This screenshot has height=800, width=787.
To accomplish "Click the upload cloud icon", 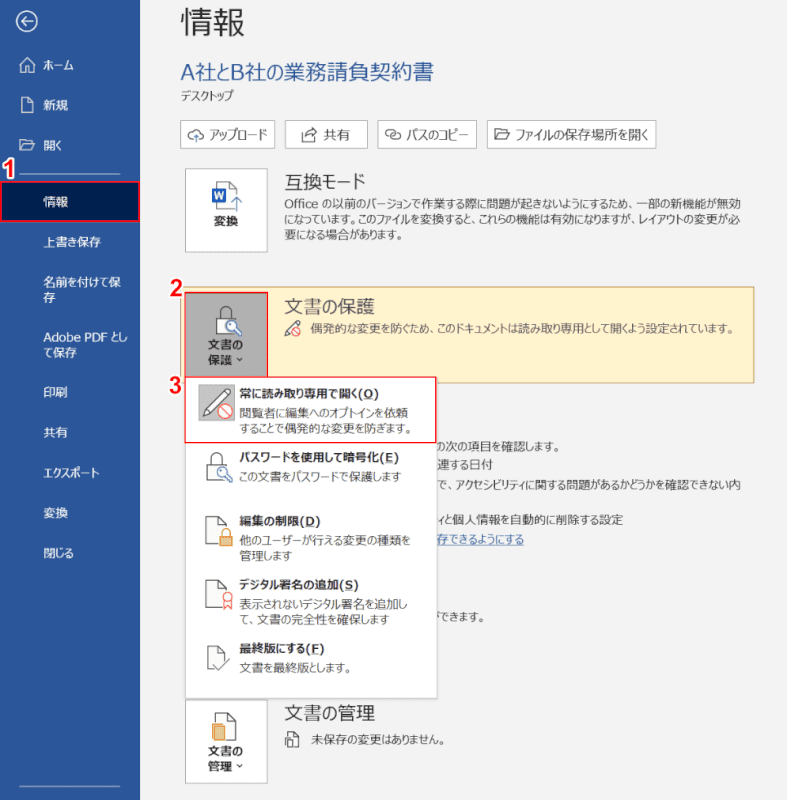I will pyautogui.click(x=196, y=135).
